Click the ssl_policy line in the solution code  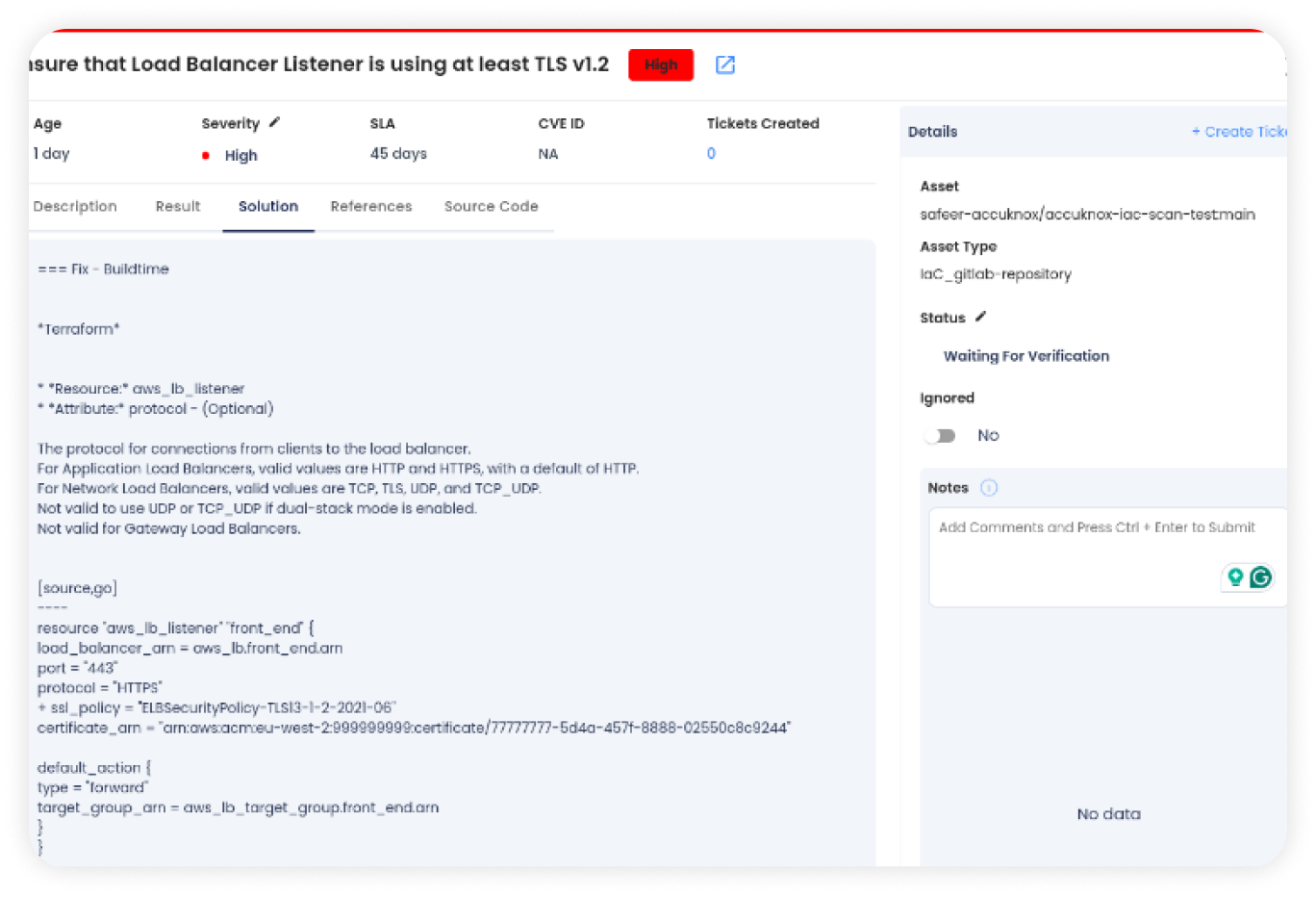pyautogui.click(x=216, y=708)
